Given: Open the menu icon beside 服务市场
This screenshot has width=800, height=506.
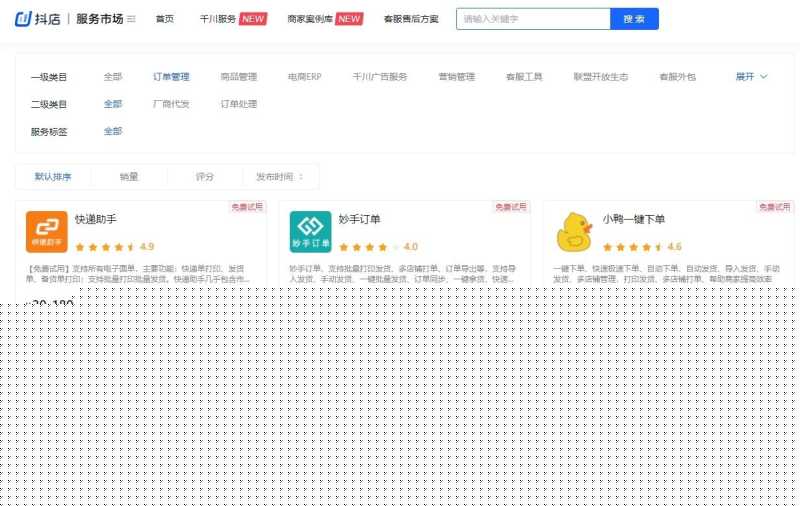Looking at the screenshot, I should [x=131, y=19].
